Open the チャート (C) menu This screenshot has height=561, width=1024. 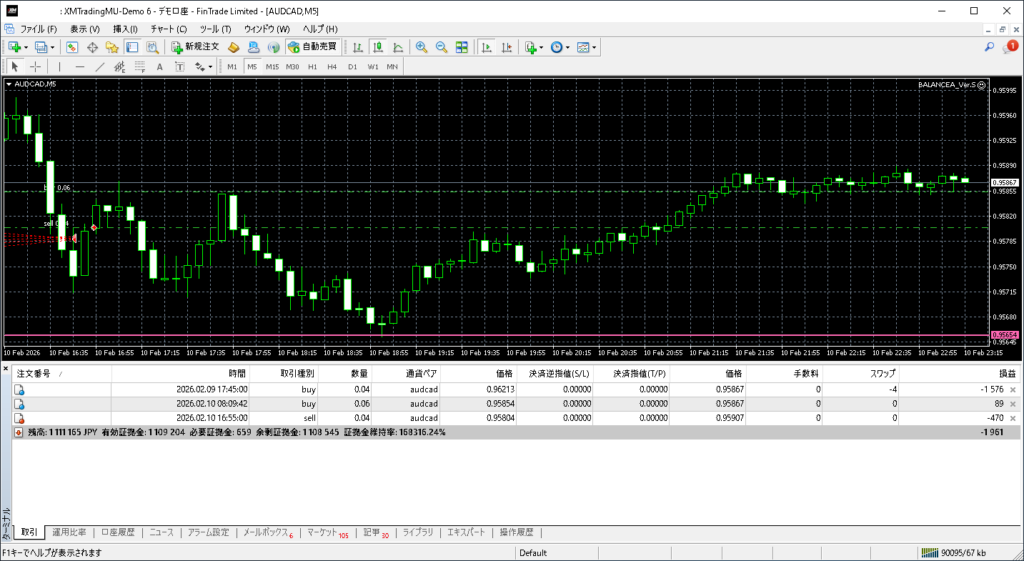[x=168, y=29]
